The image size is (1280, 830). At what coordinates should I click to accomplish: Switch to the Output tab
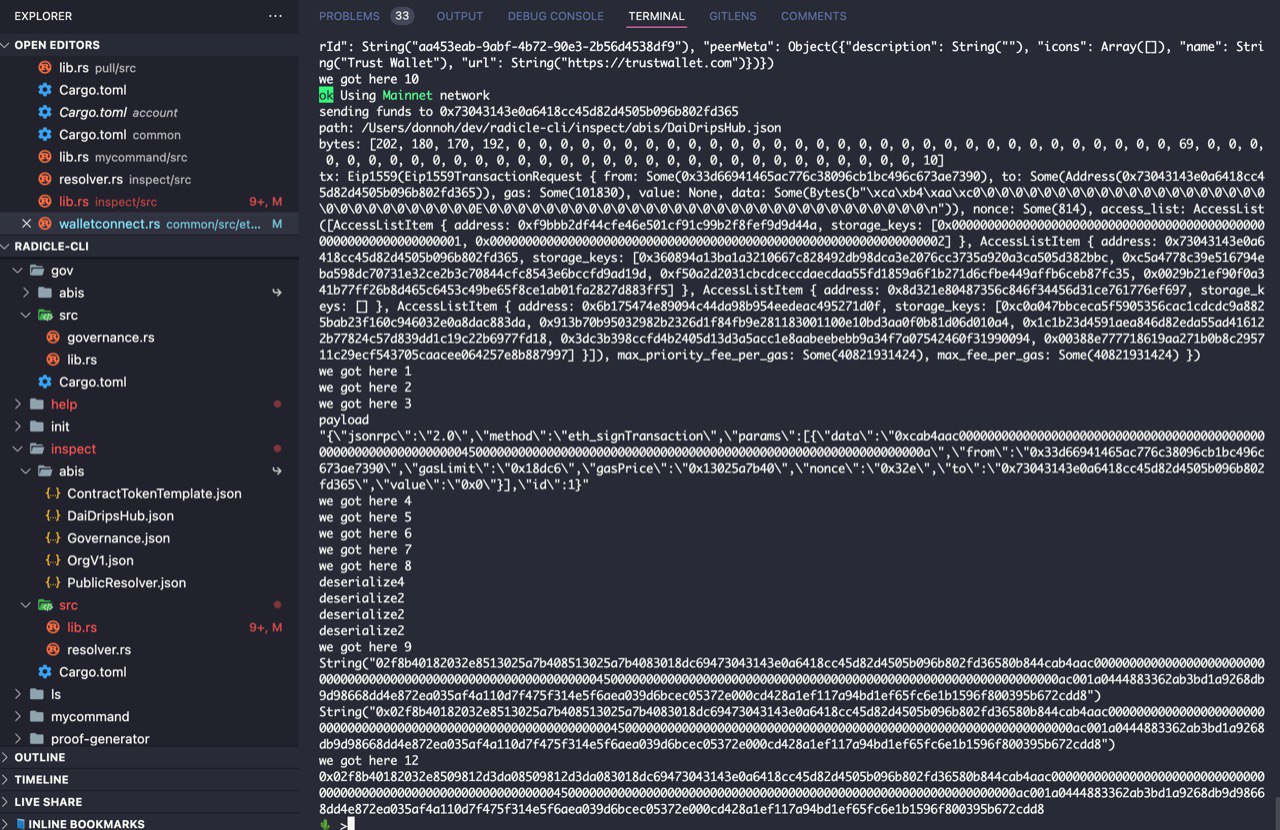coord(460,16)
